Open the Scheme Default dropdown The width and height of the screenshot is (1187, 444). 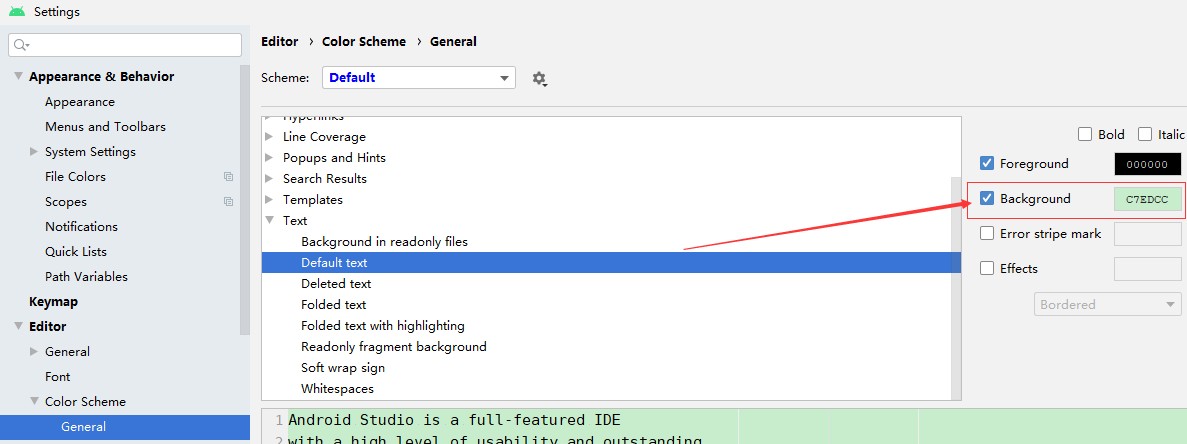[419, 78]
